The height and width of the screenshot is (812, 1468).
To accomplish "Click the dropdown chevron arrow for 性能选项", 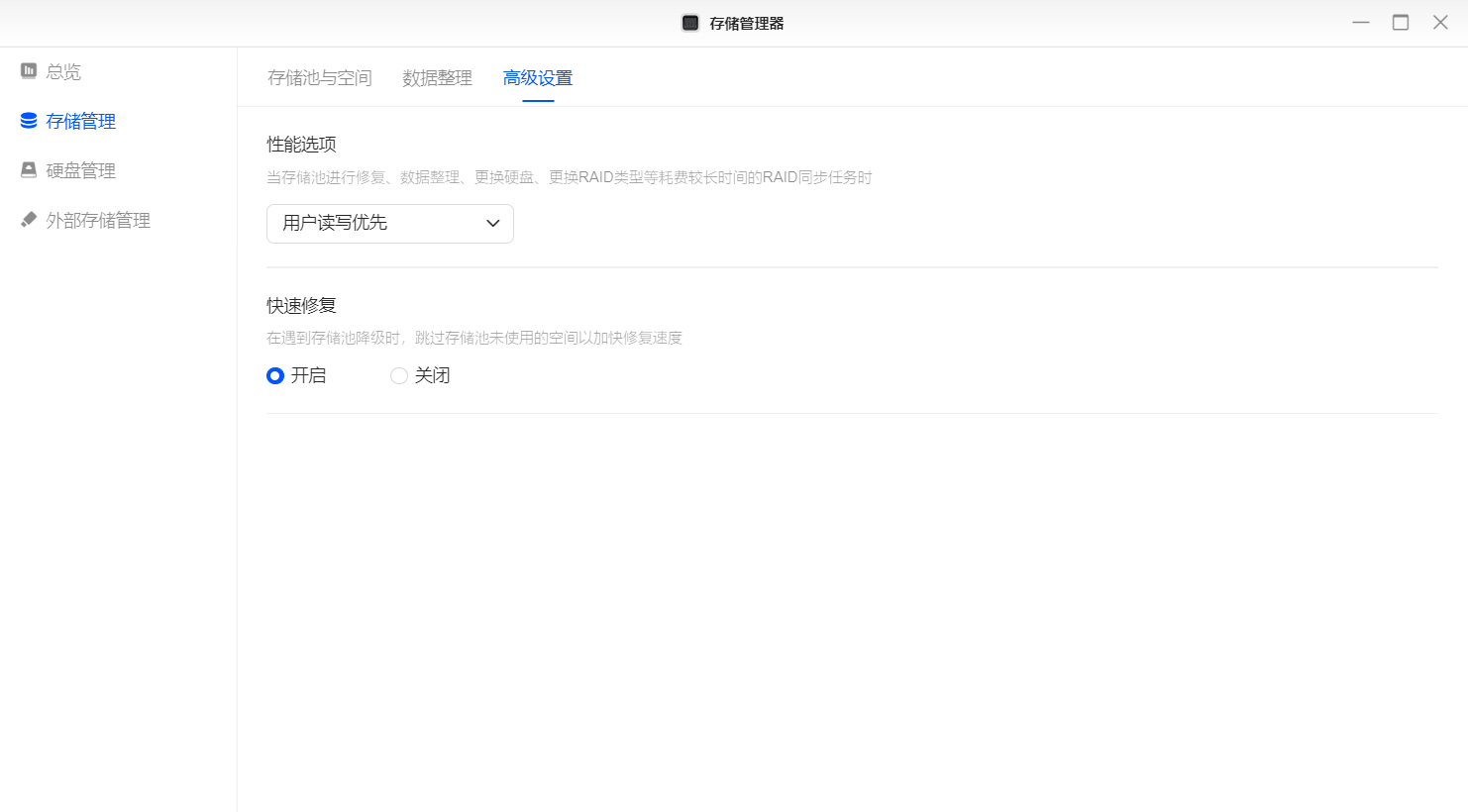I will (492, 223).
